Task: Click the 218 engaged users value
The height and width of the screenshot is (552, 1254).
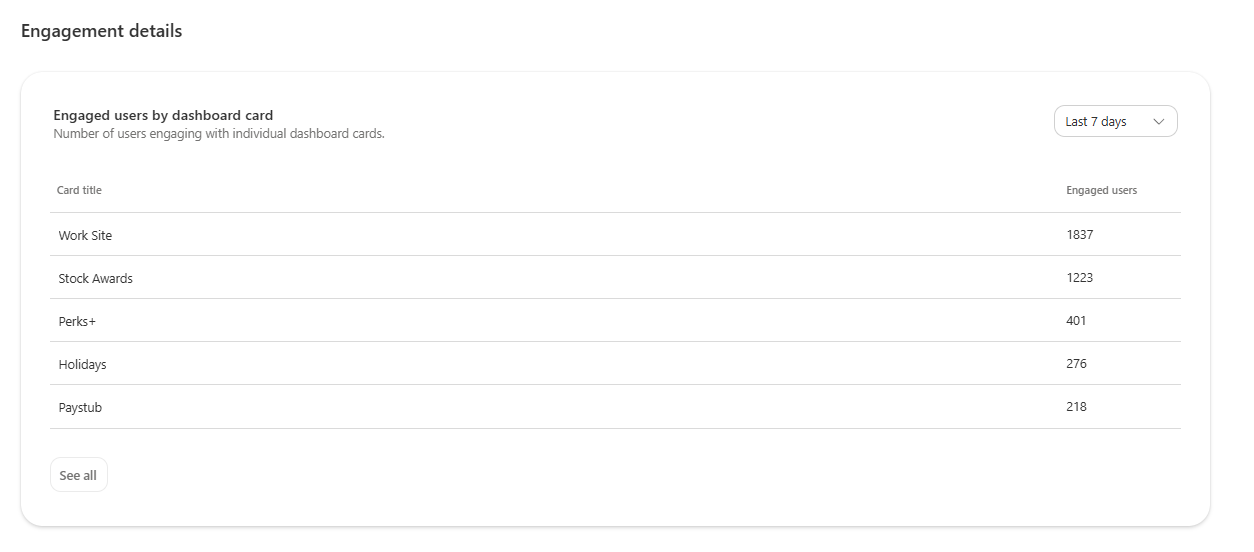Action: [x=1076, y=407]
